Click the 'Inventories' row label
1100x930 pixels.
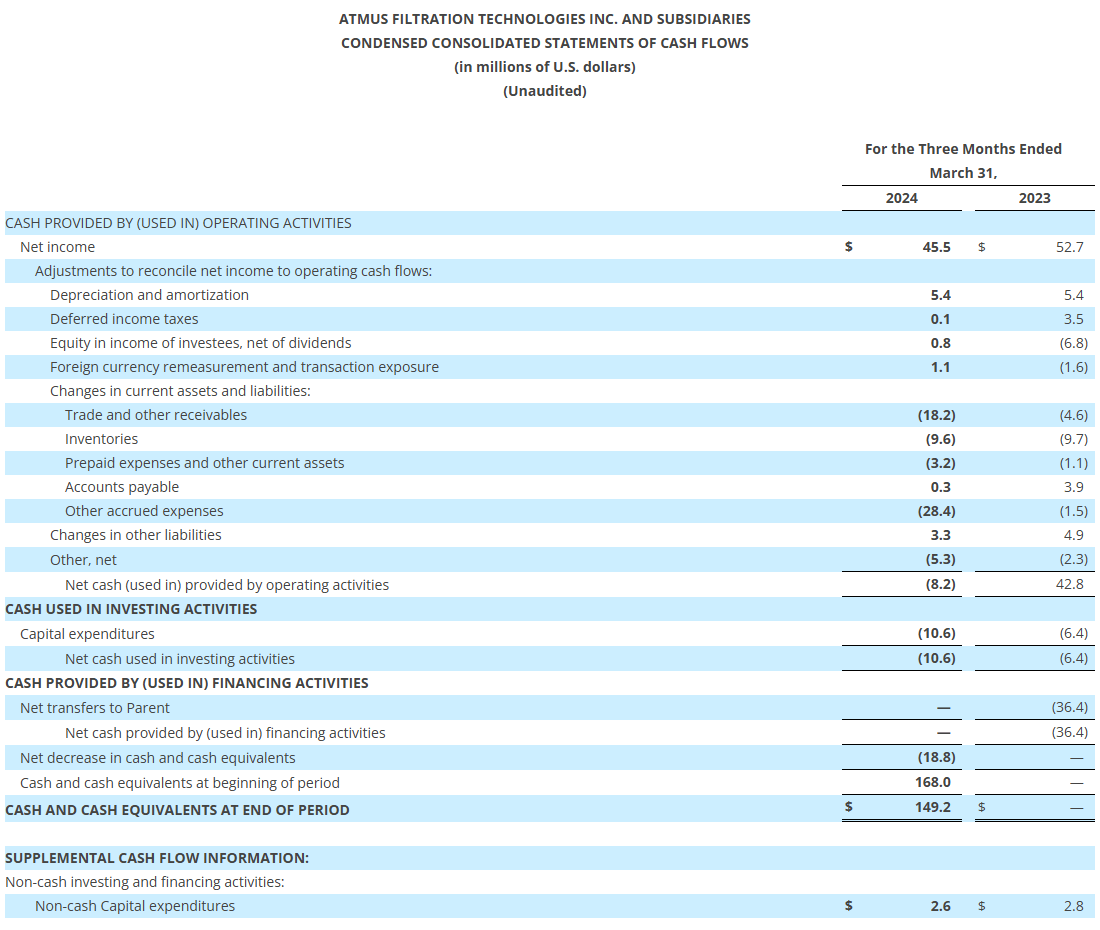[x=101, y=439]
